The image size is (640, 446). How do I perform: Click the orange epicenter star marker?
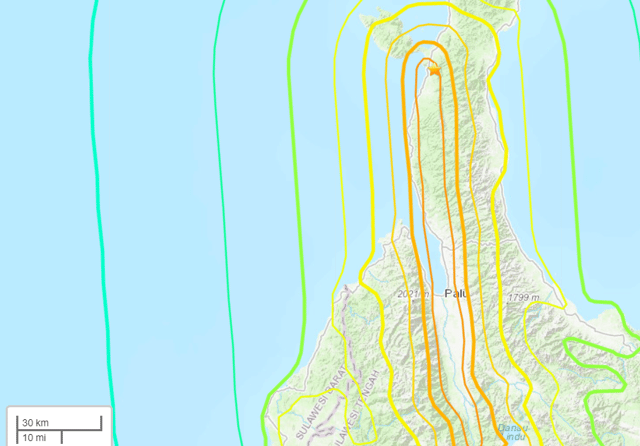pyautogui.click(x=434, y=70)
